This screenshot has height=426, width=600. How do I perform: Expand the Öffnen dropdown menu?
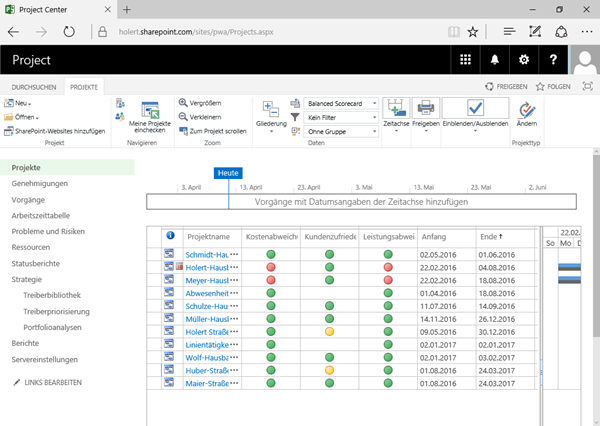37,118
